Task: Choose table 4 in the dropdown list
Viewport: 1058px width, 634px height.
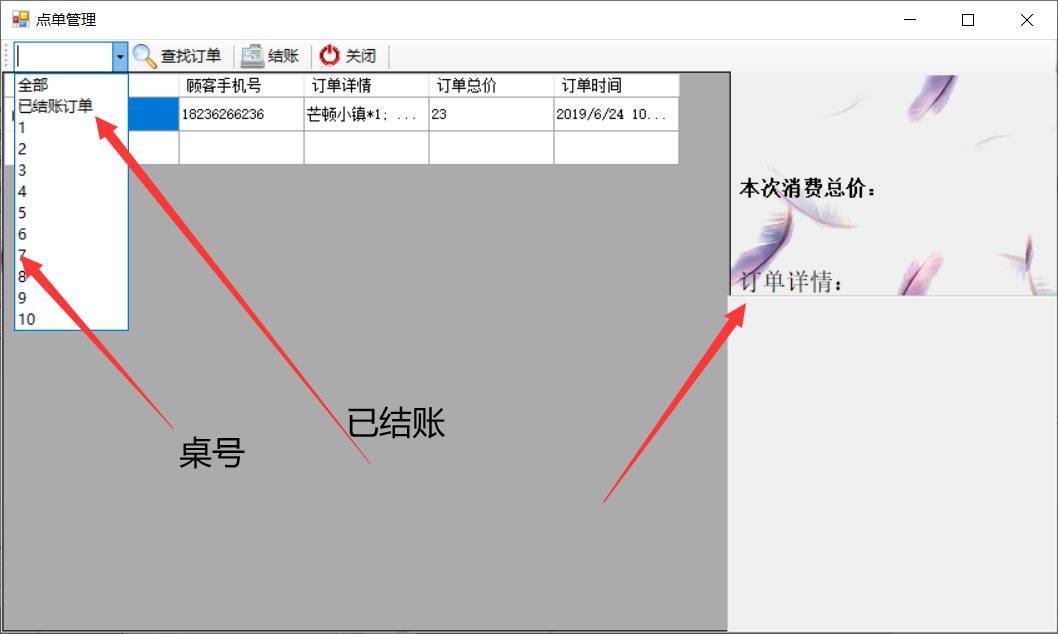Action: (71, 192)
